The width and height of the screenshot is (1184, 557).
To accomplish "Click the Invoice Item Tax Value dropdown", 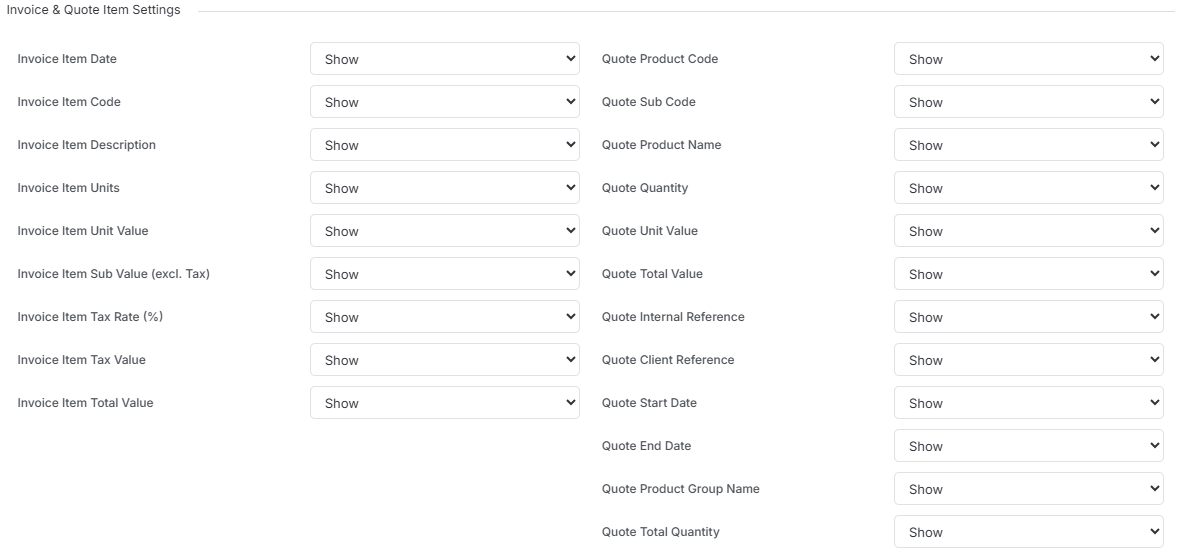I will pos(445,360).
